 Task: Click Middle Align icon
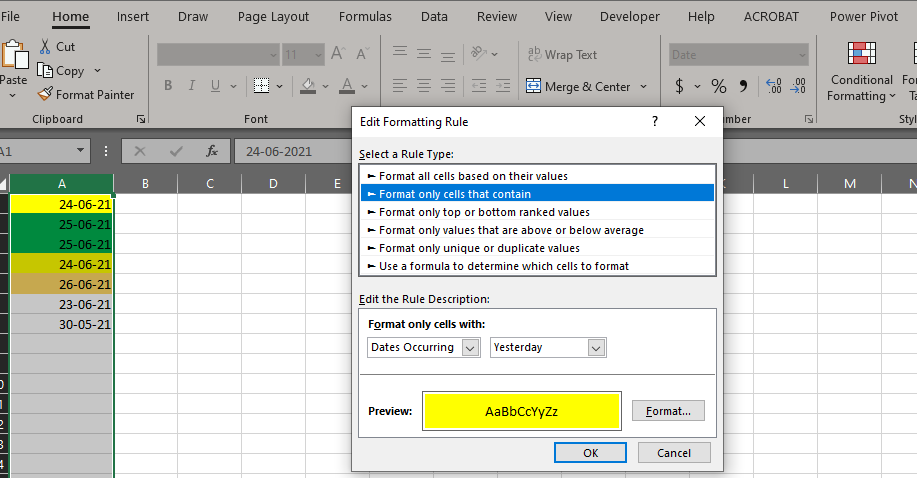(424, 54)
